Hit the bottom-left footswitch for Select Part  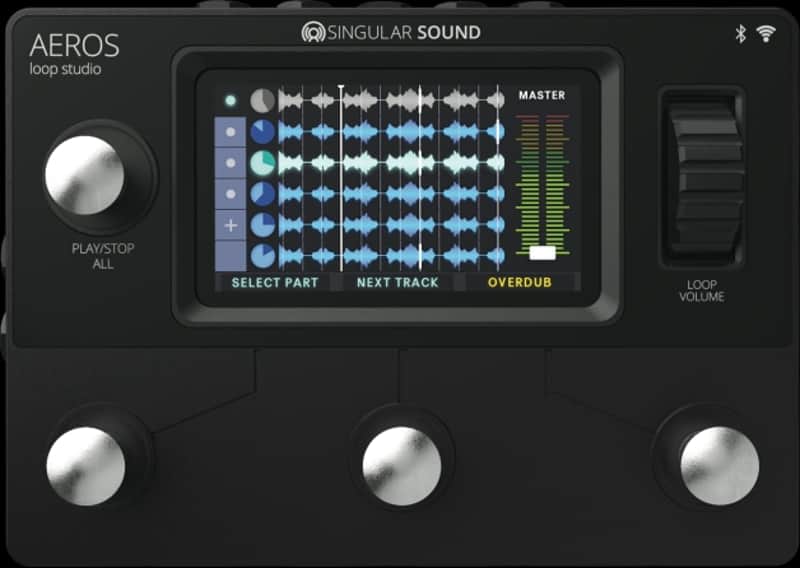[86, 466]
